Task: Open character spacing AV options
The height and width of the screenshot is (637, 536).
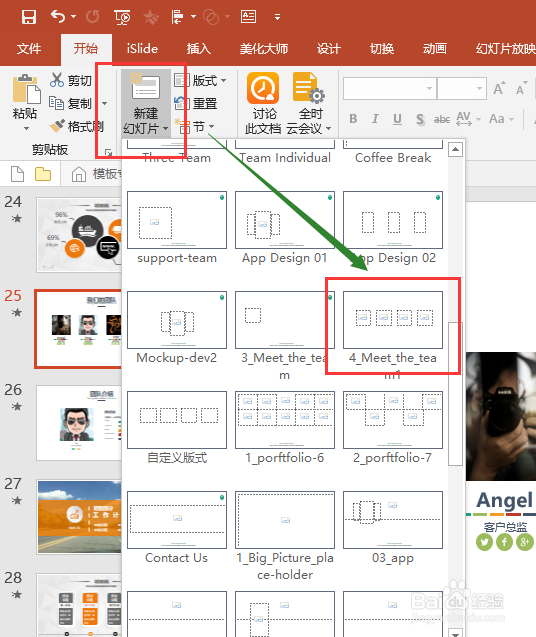Action: (x=468, y=119)
